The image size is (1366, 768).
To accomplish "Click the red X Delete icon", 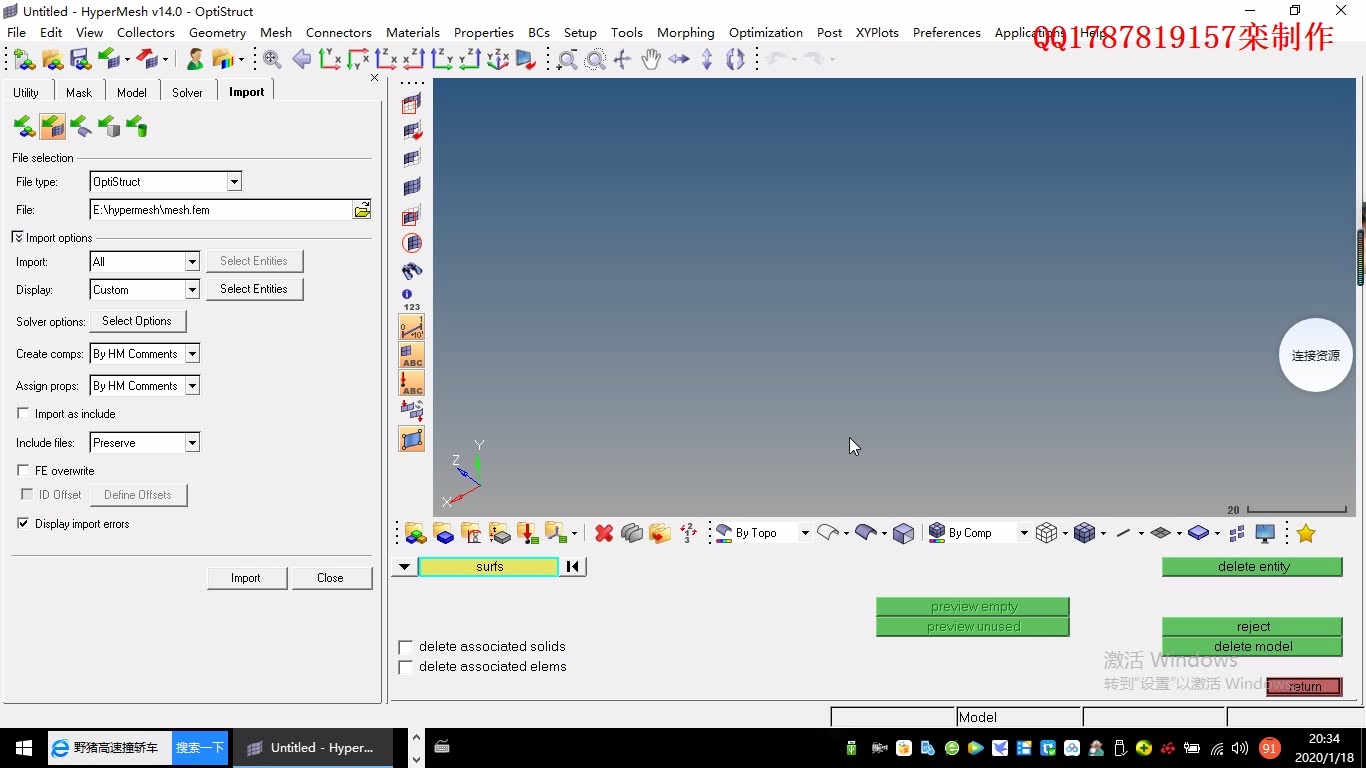I will pyautogui.click(x=604, y=534).
